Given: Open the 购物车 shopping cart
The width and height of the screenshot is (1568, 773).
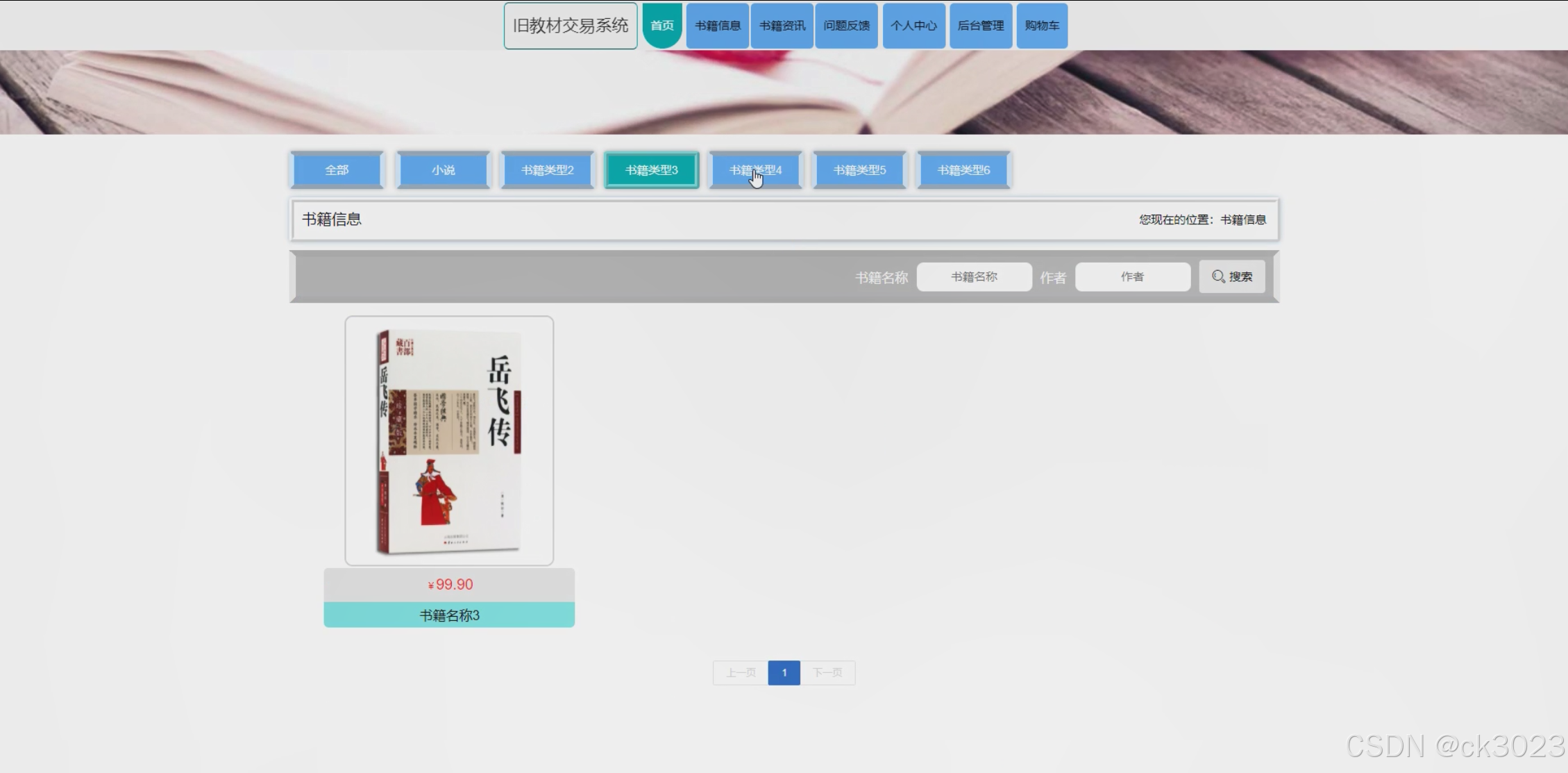Looking at the screenshot, I should 1041,26.
